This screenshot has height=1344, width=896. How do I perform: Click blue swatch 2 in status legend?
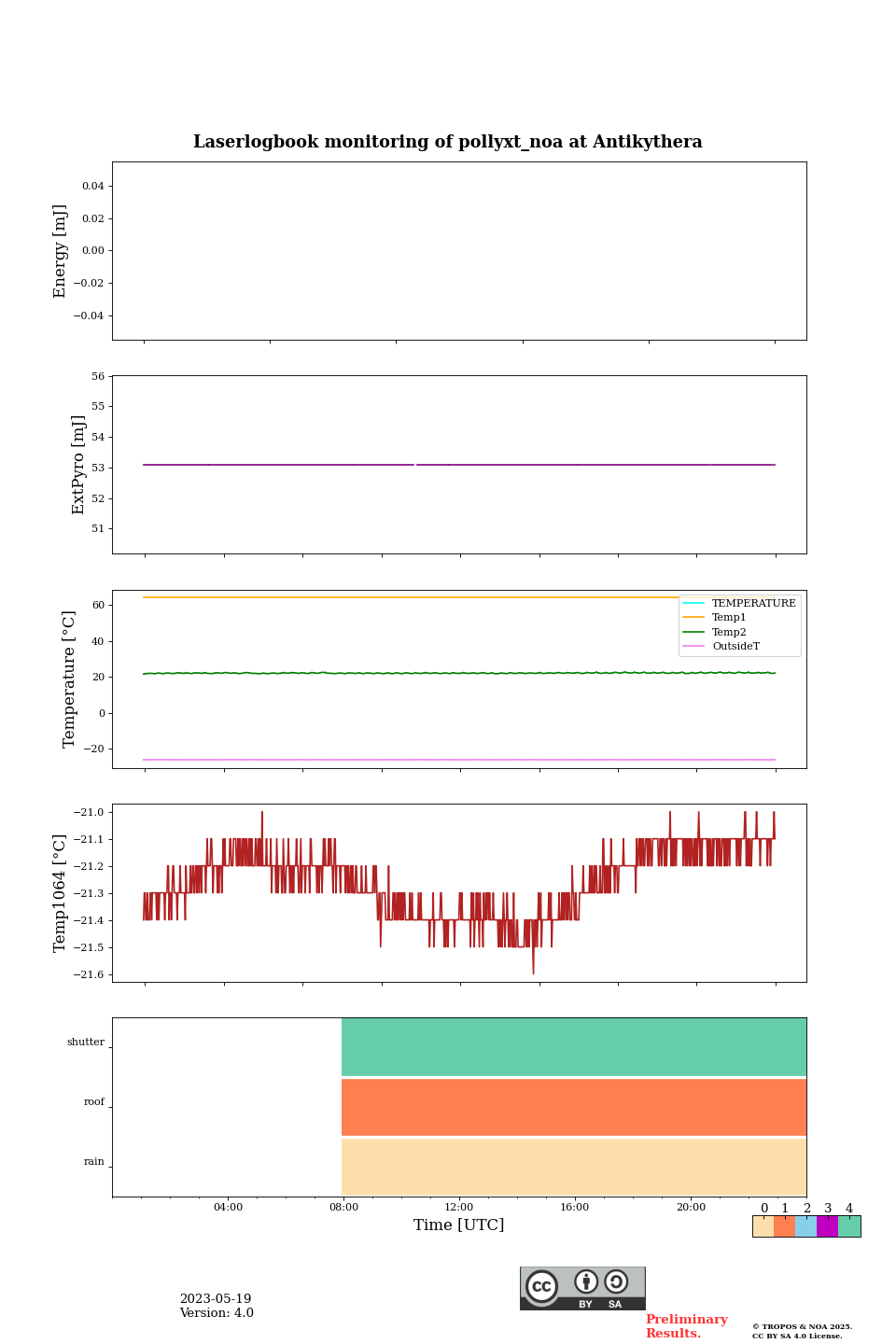coord(805,1226)
